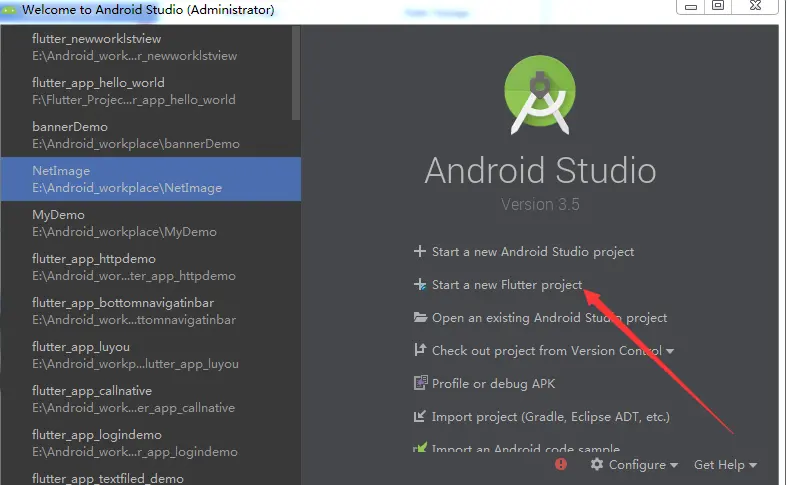This screenshot has height=485, width=788.
Task: Click the plus icon for new Android Studio project
Action: pyautogui.click(x=420, y=251)
